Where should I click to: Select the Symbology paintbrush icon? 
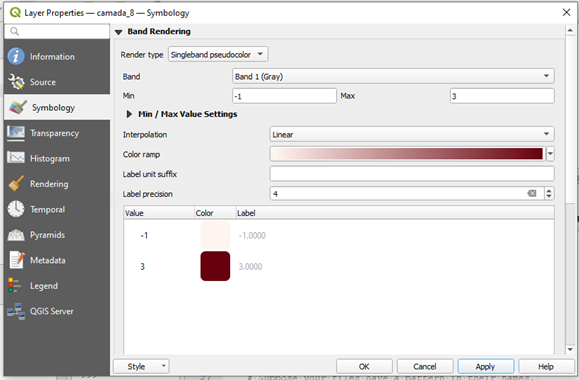click(x=18, y=107)
